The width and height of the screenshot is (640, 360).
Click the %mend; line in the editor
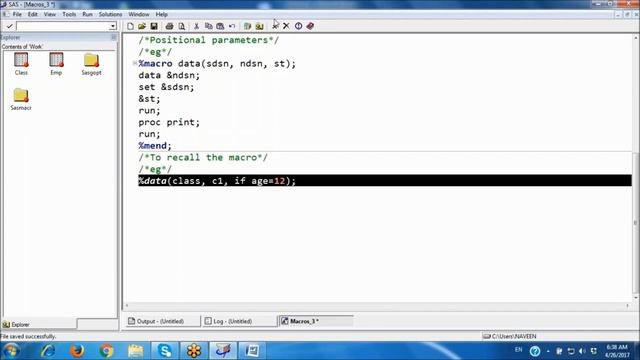point(155,146)
